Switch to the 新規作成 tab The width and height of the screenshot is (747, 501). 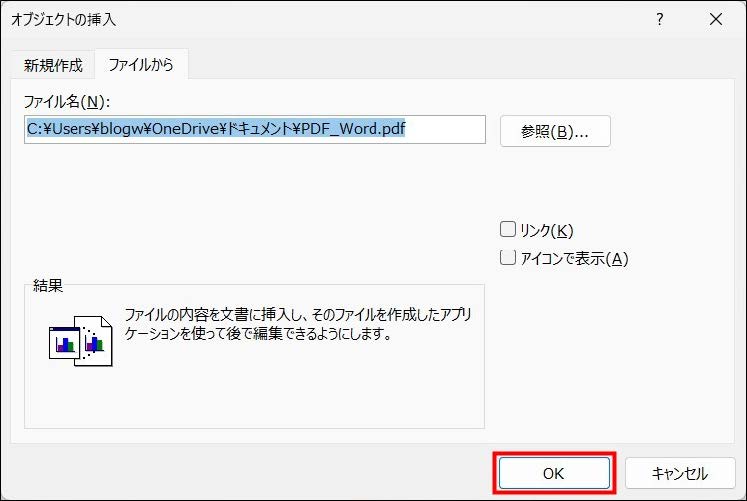(53, 65)
